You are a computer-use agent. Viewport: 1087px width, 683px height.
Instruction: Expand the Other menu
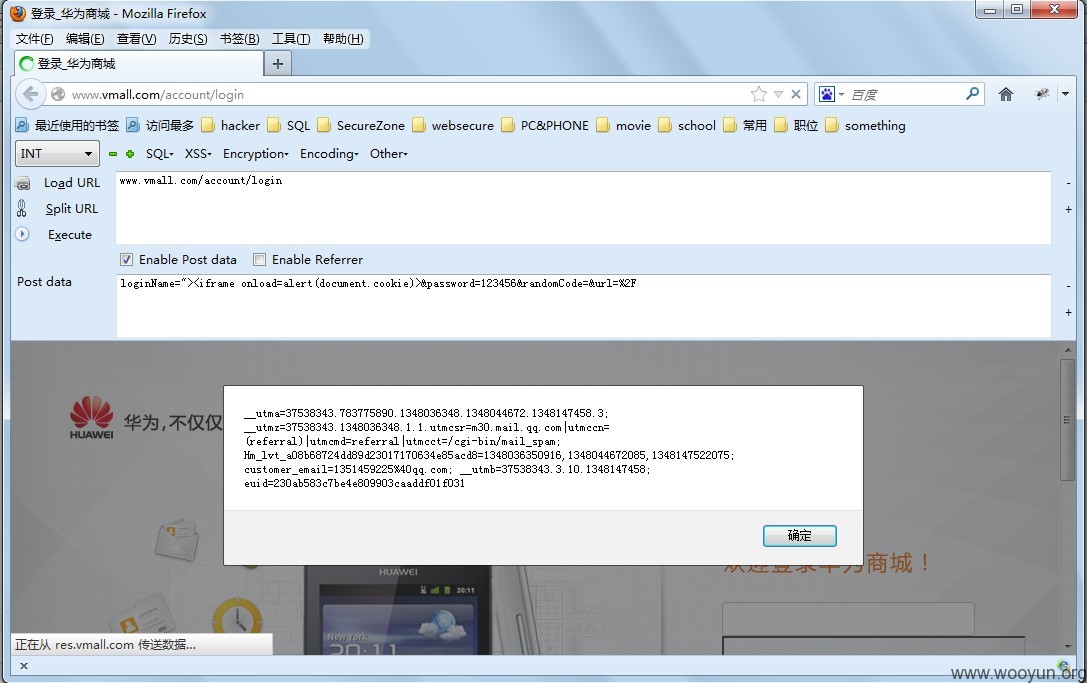[389, 154]
